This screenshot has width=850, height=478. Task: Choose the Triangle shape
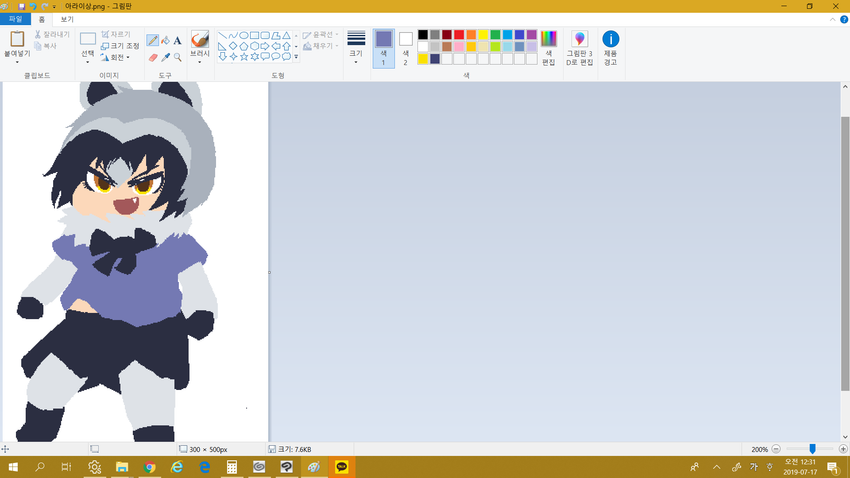click(286, 35)
